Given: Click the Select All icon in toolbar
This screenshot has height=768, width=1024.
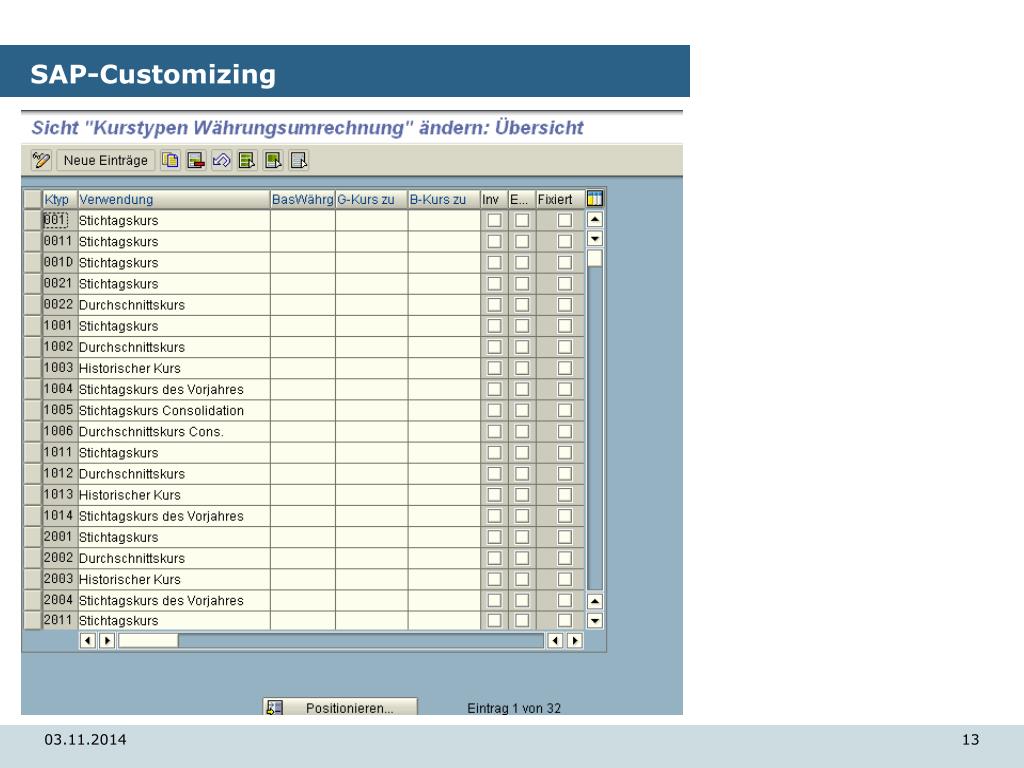Looking at the screenshot, I should (247, 160).
